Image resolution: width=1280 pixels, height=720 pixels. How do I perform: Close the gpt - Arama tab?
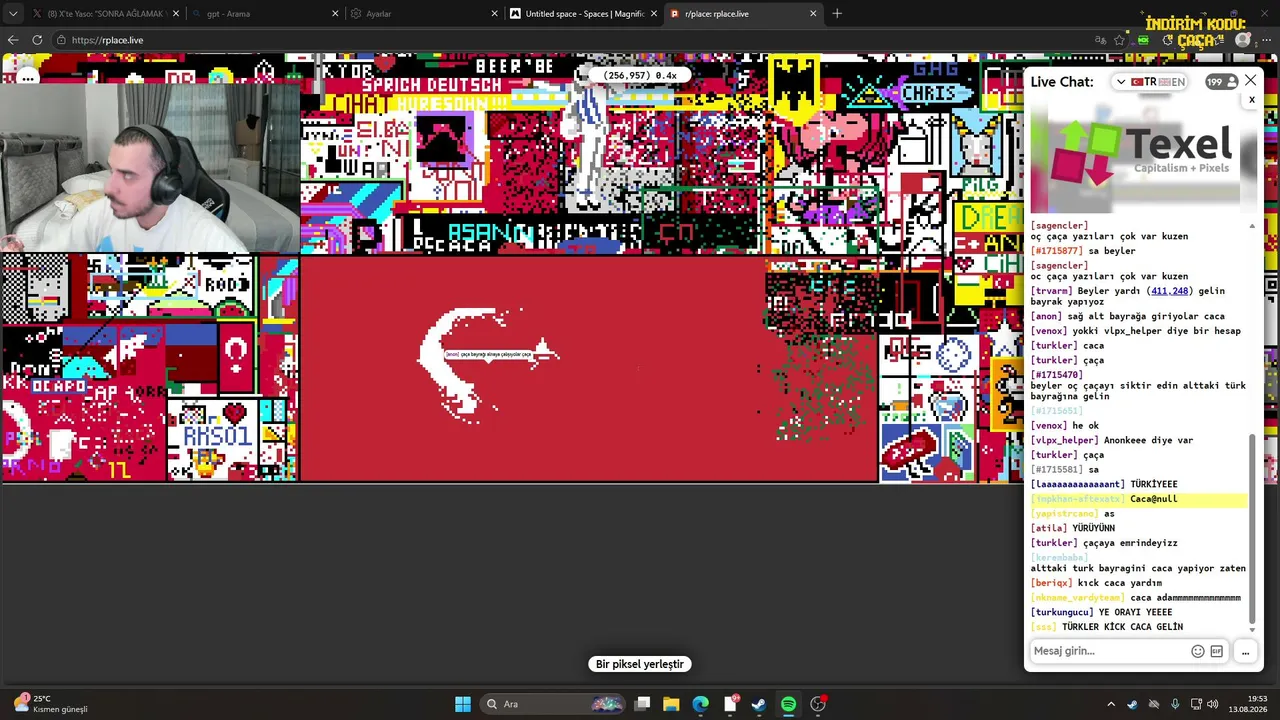336,14
